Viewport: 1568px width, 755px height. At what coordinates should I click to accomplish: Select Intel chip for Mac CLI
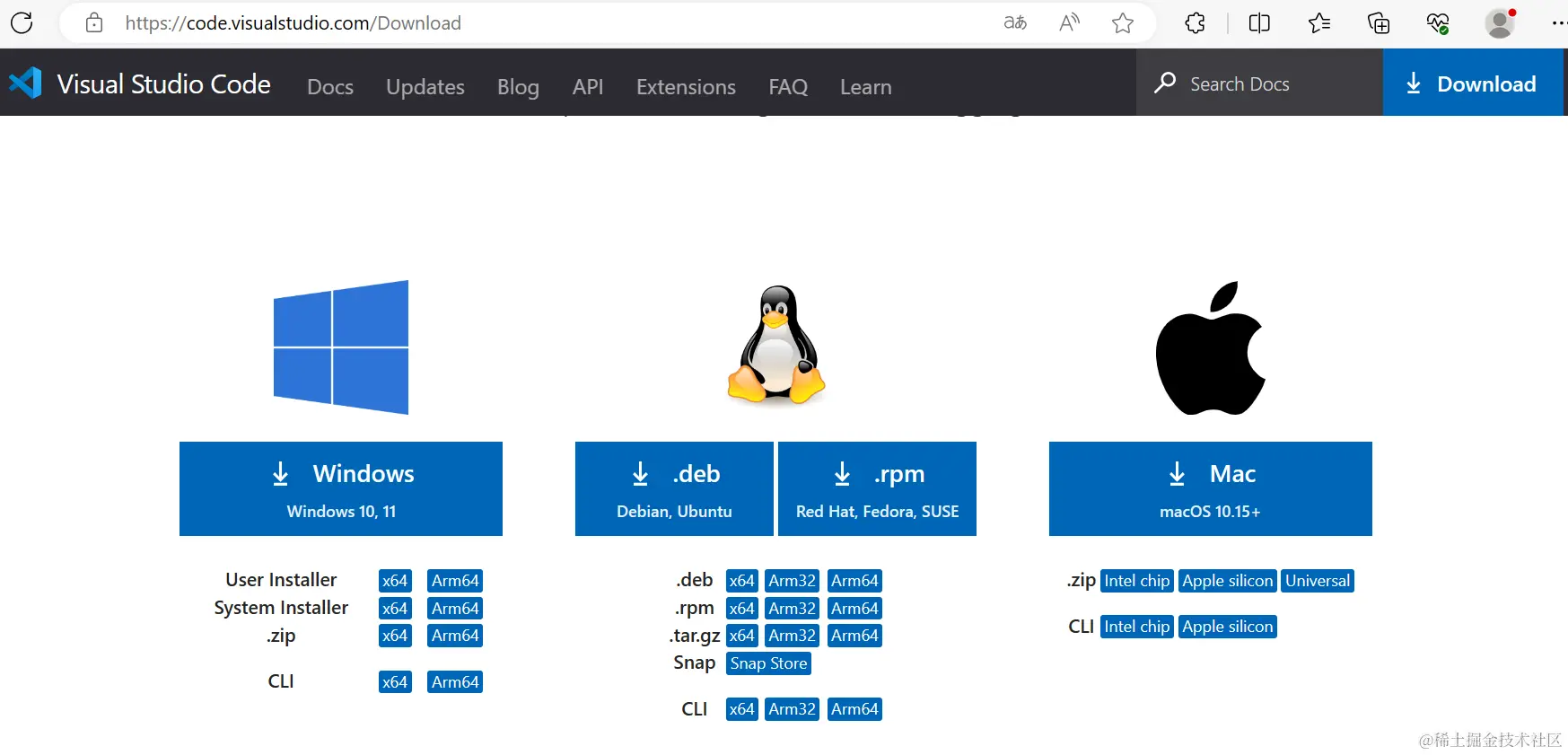(1137, 627)
